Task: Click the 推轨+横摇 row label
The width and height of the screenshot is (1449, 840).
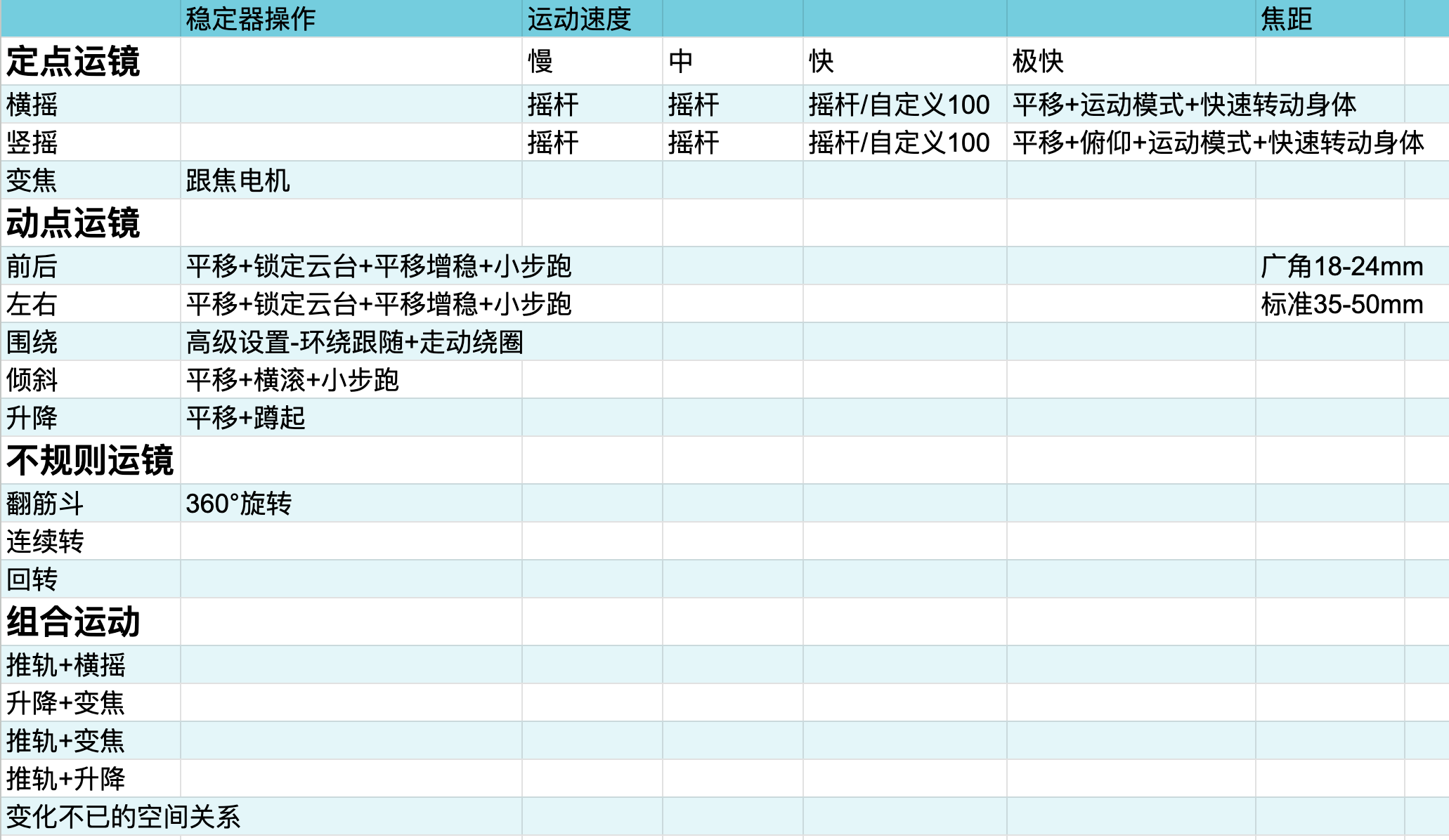Action: [x=91, y=665]
